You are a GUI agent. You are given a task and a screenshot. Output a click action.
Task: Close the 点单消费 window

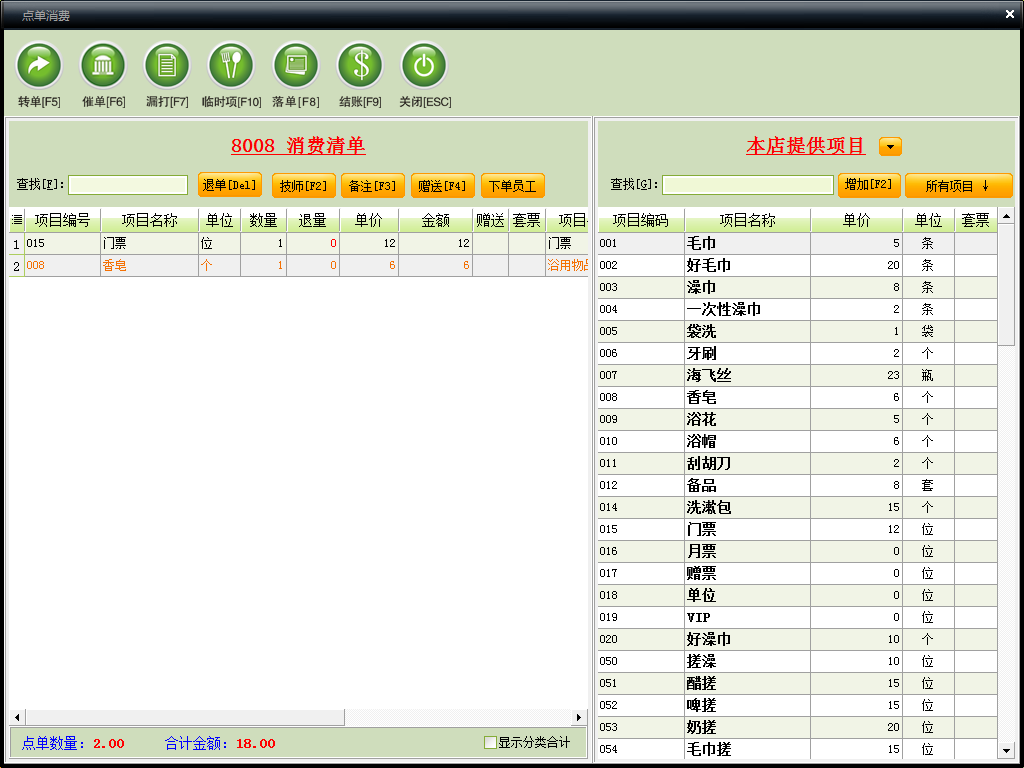tap(1010, 14)
